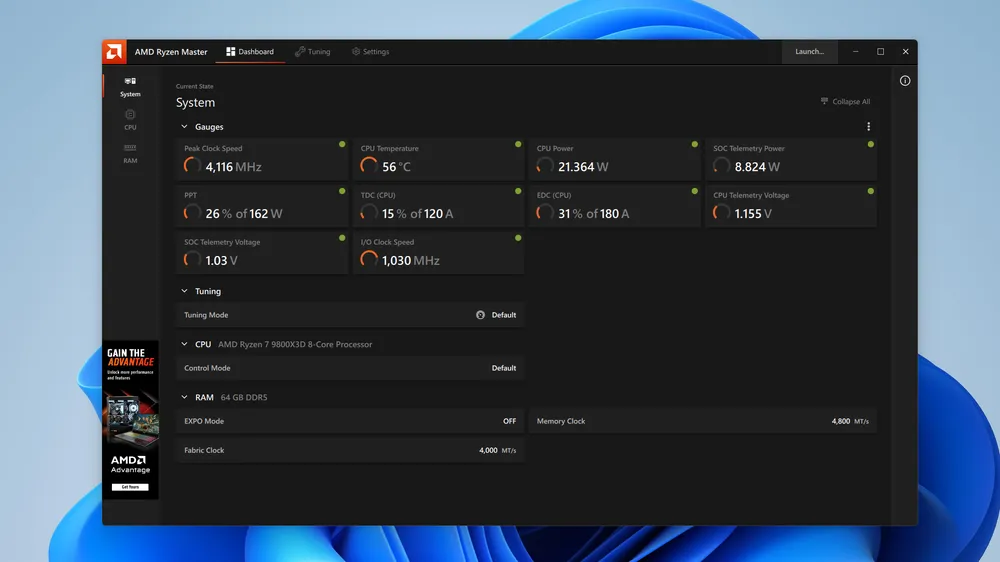Open the Gauges three-dot options menu
1000x562 pixels.
point(868,126)
